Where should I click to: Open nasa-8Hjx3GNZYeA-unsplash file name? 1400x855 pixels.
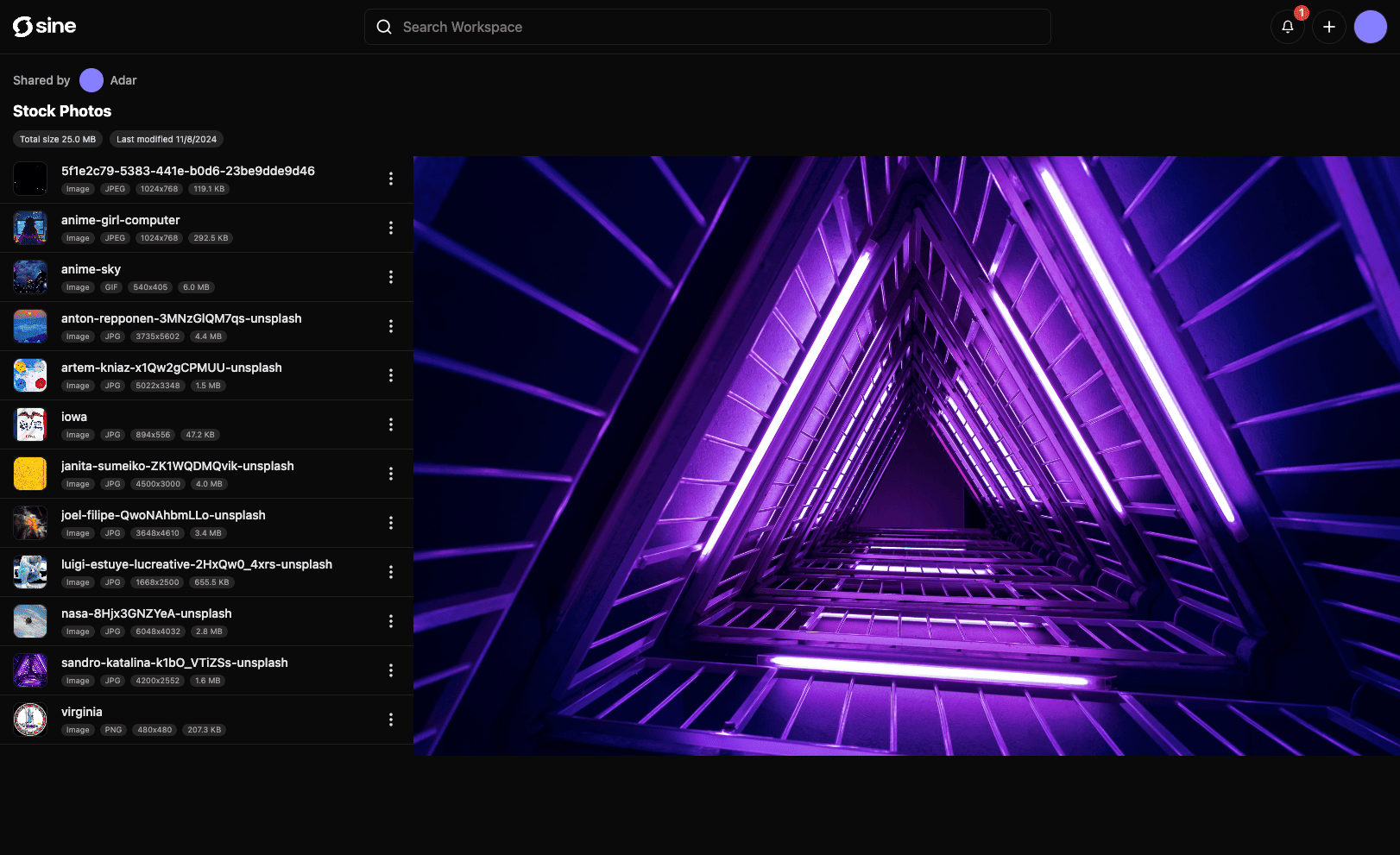click(147, 613)
